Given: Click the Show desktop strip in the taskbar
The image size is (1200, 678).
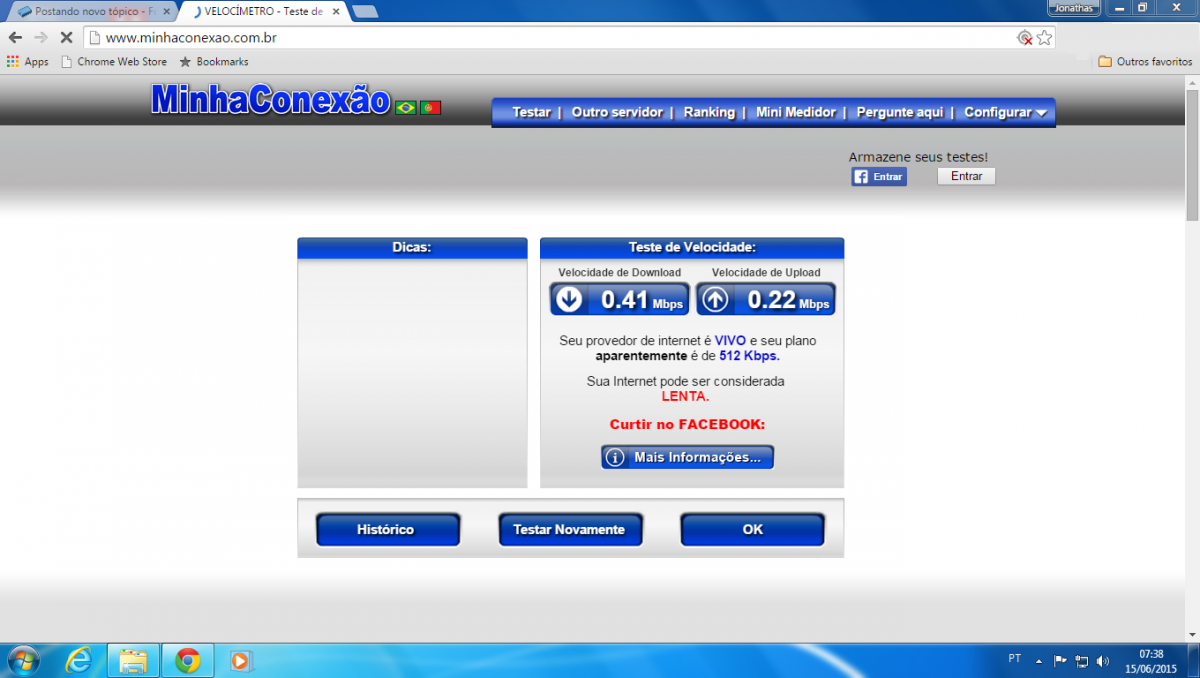Looking at the screenshot, I should point(1194,661).
